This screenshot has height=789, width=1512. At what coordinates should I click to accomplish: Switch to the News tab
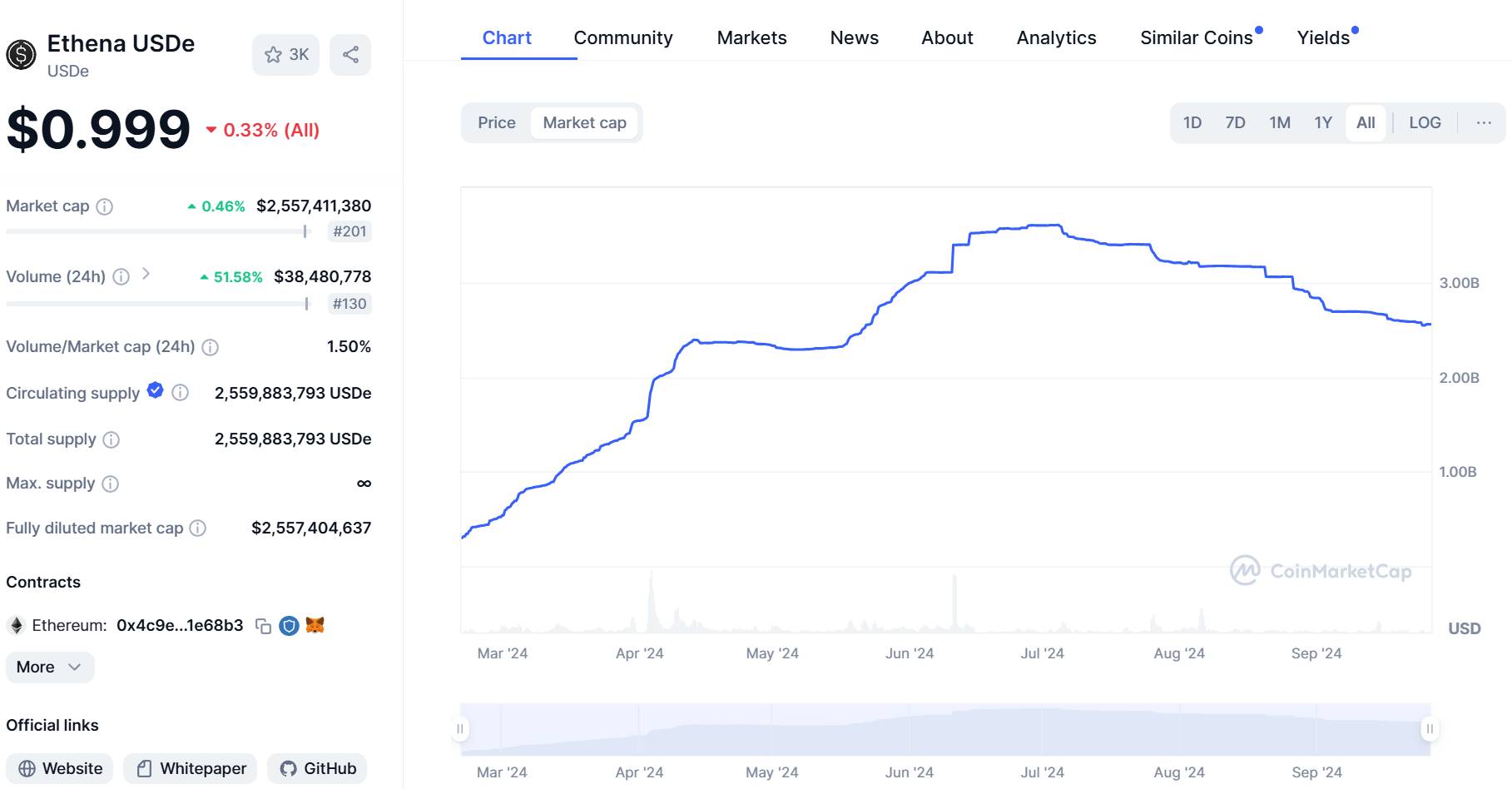pyautogui.click(x=855, y=37)
